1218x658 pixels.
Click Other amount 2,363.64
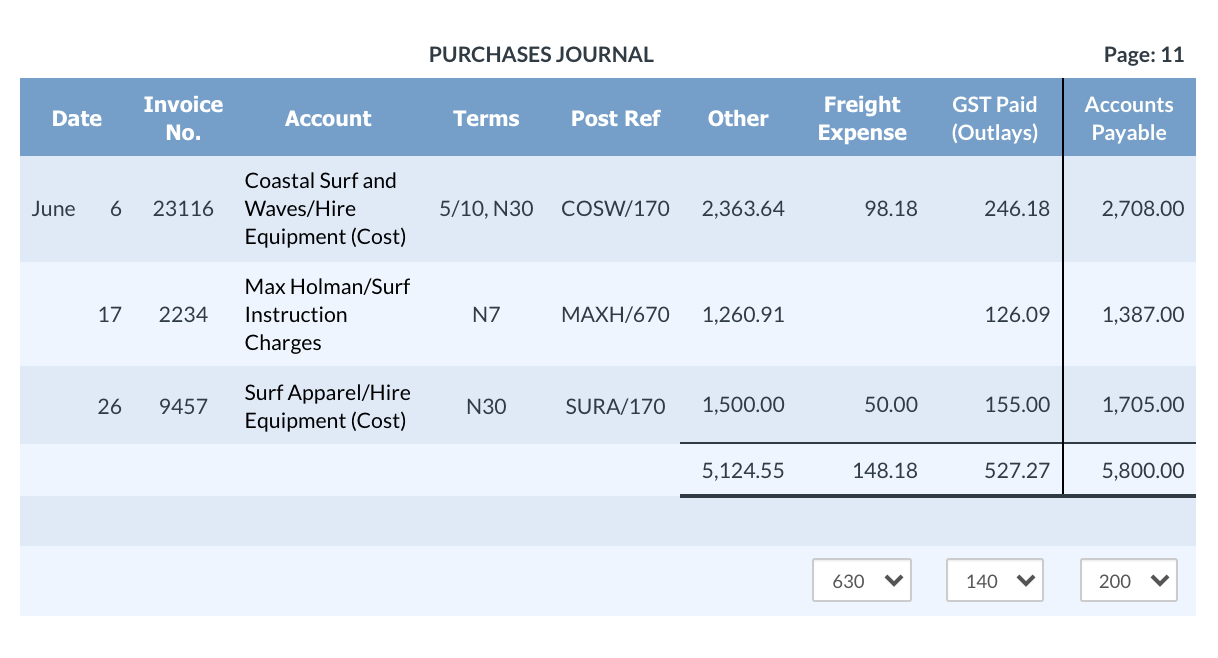(x=743, y=209)
